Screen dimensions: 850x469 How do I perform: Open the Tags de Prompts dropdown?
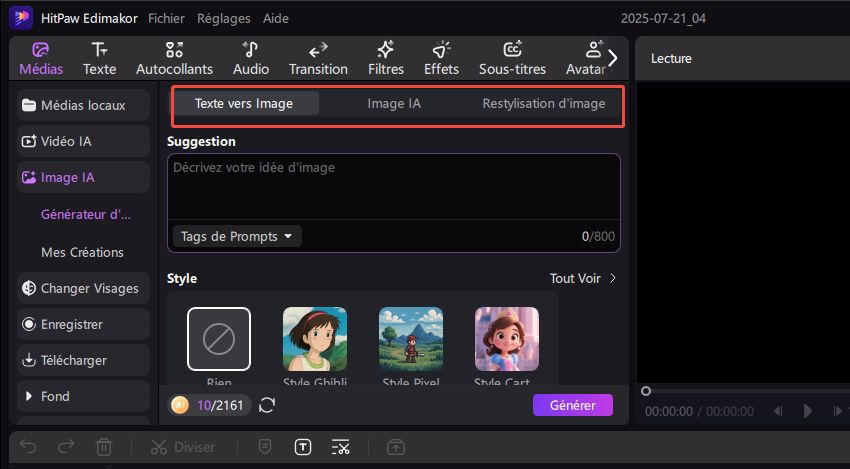(236, 237)
